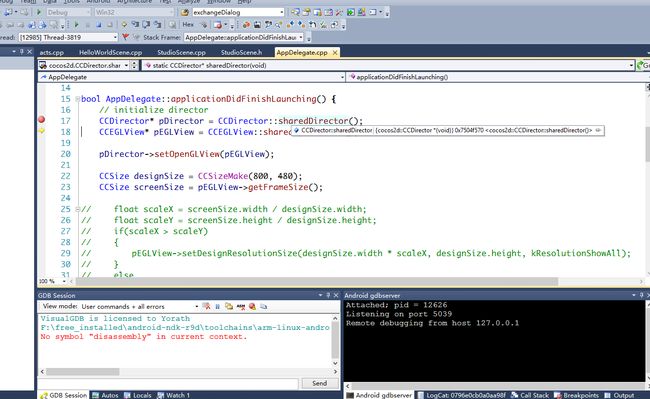Screen dimensions: 650x399
Task: Pin the CCDirector::sharedDirector data tip
Action: click(598, 130)
